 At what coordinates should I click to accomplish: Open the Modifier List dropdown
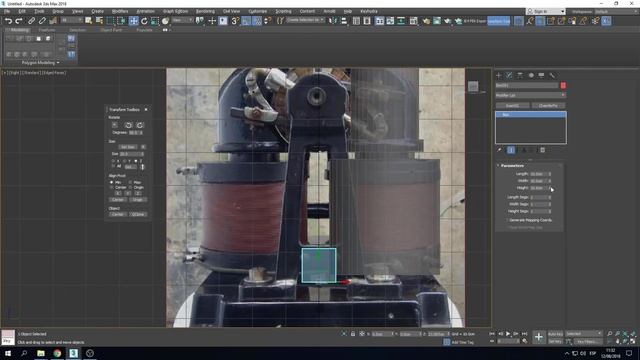coord(530,95)
